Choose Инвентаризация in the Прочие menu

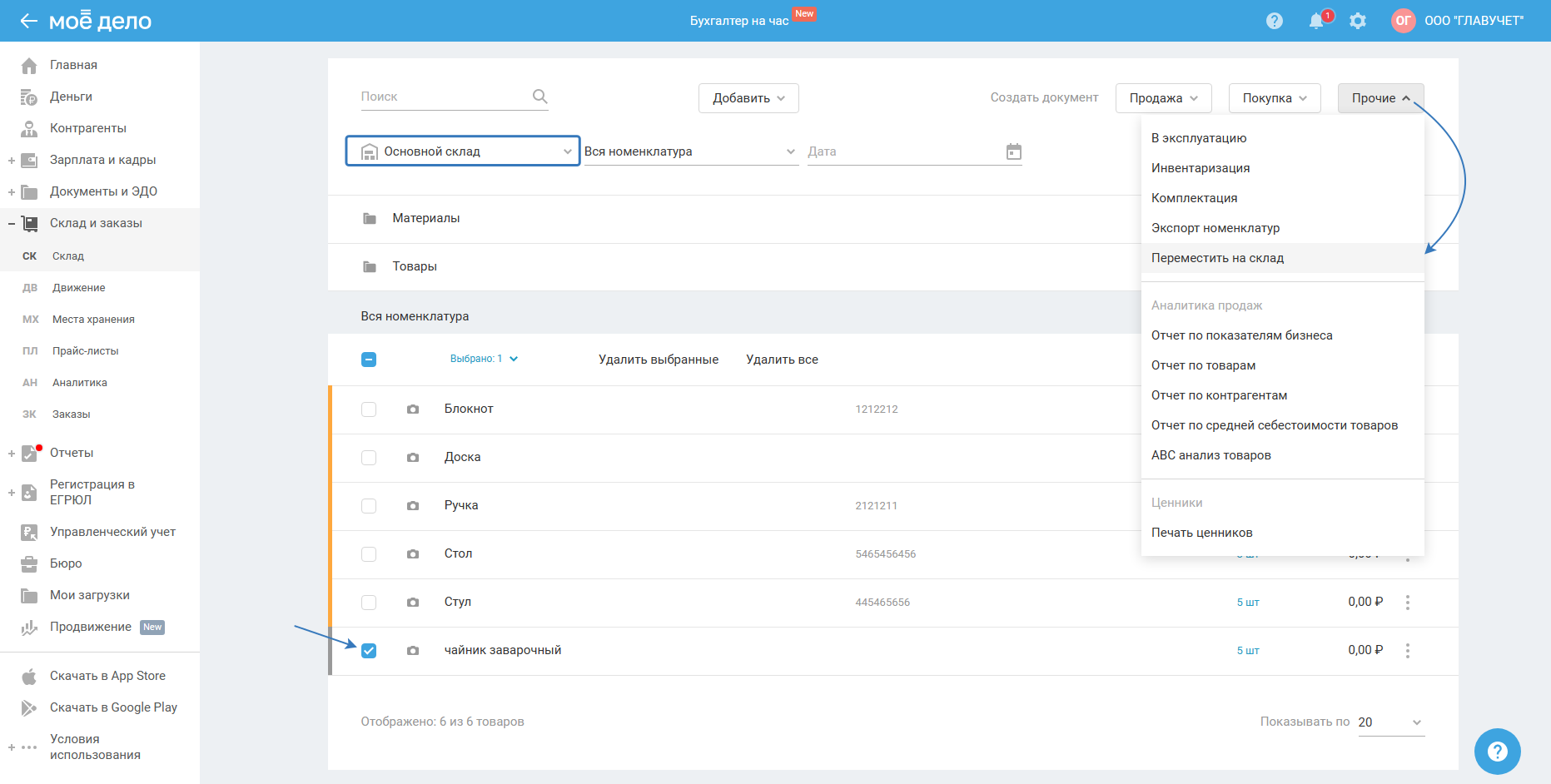[x=1200, y=168]
